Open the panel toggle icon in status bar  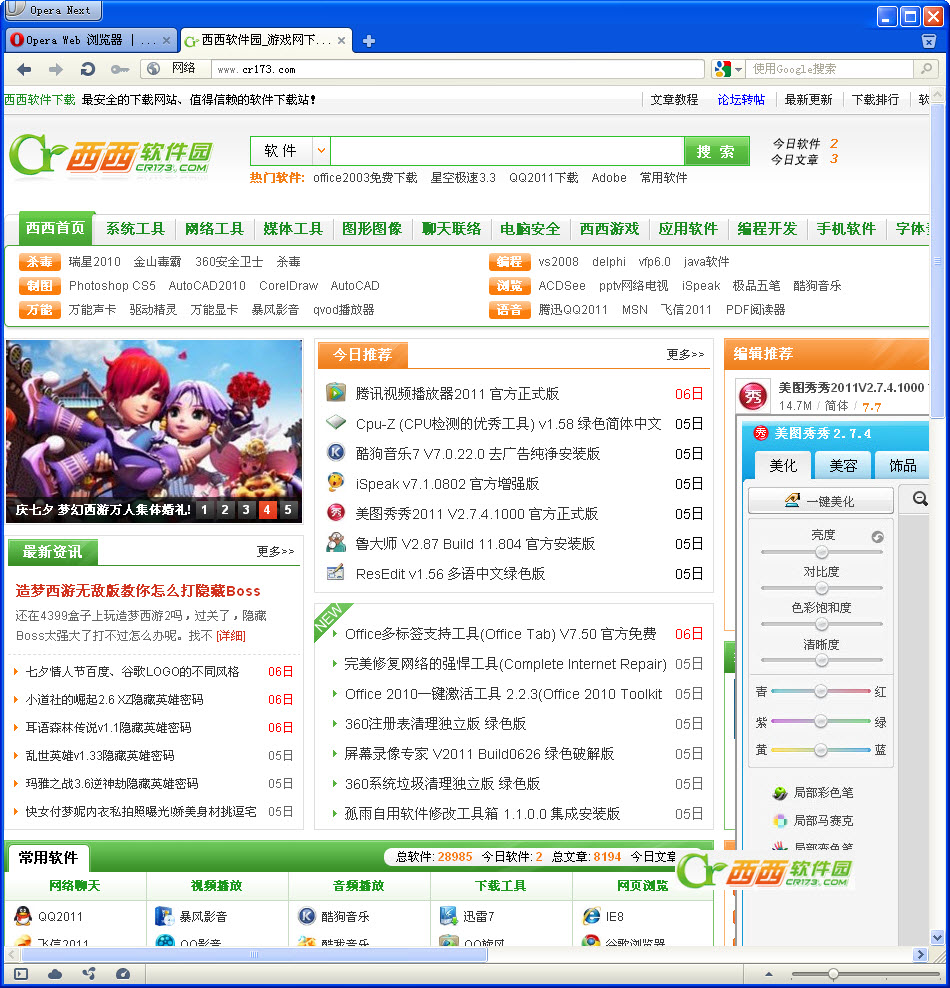click(x=21, y=974)
